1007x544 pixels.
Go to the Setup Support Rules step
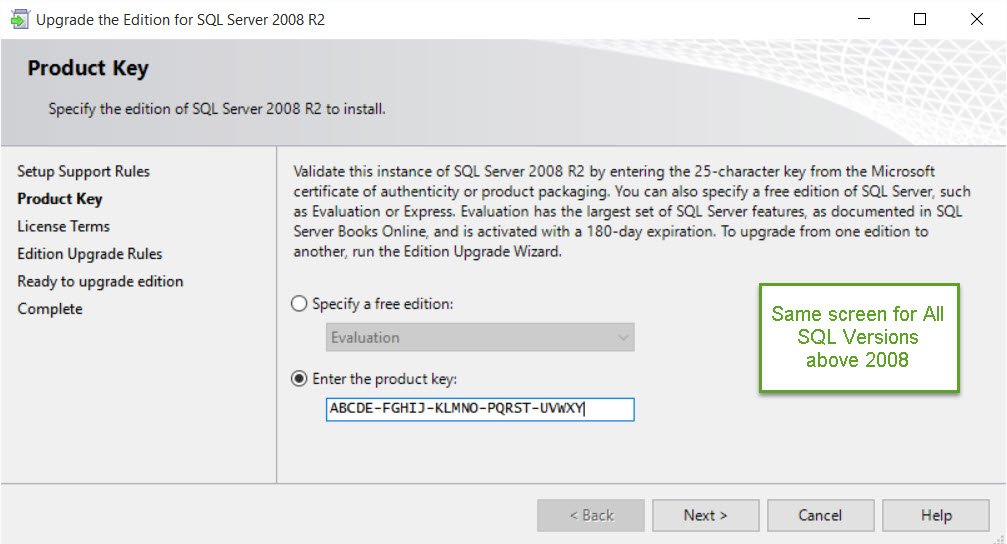[83, 171]
